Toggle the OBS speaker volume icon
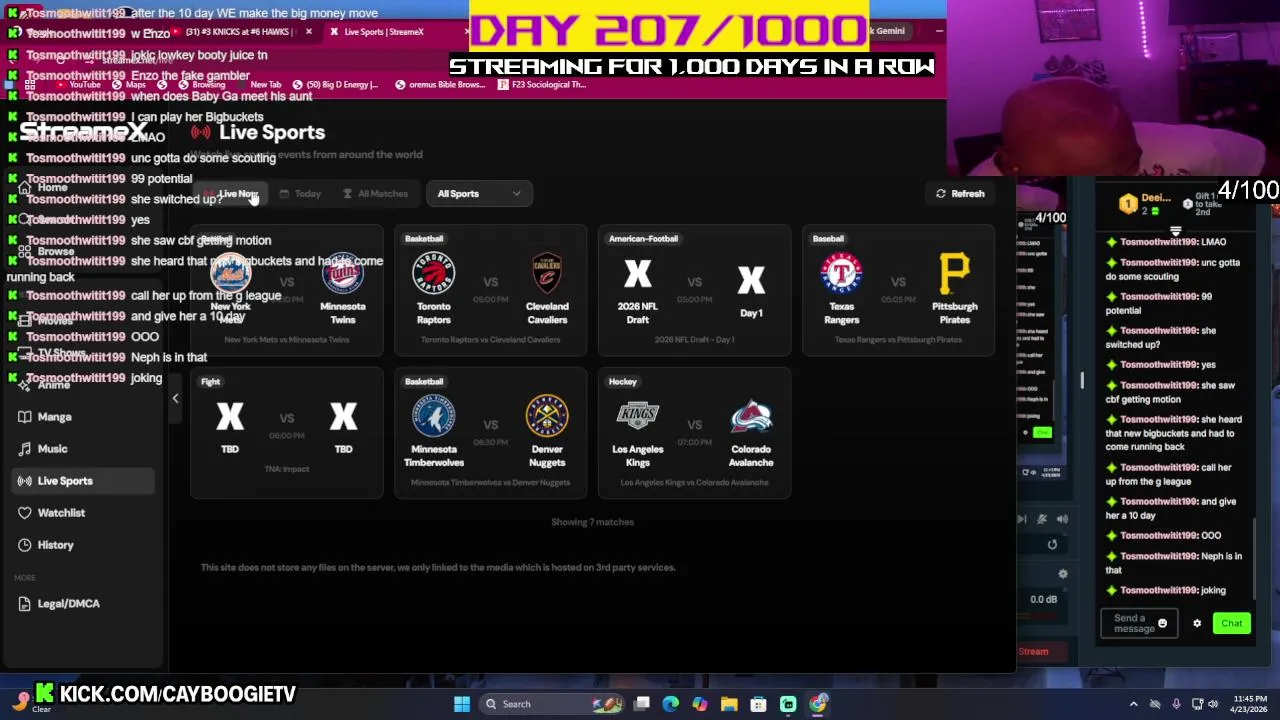This screenshot has height=720, width=1280. [1062, 519]
